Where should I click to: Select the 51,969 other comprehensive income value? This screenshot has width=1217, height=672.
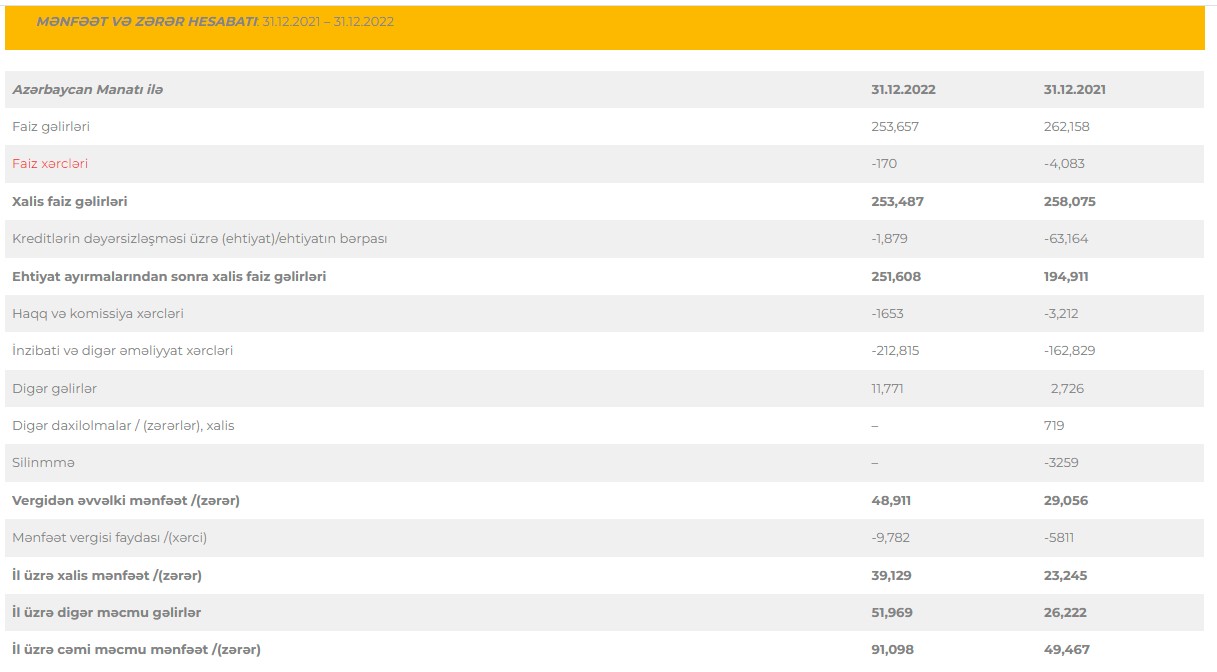(x=892, y=612)
